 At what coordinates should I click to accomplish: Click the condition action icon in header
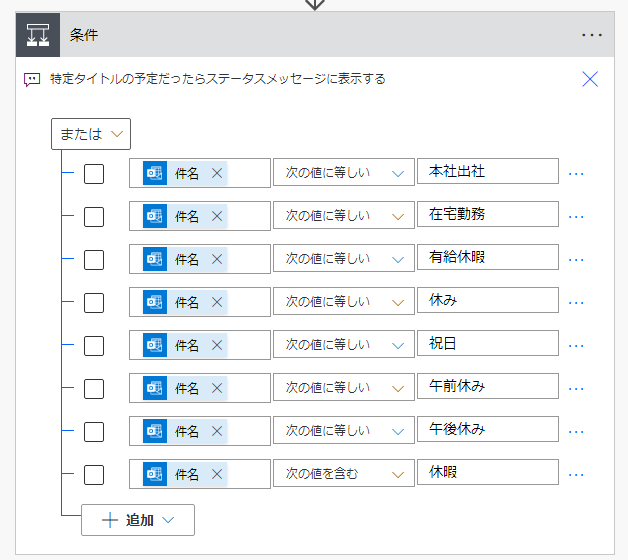(x=39, y=34)
